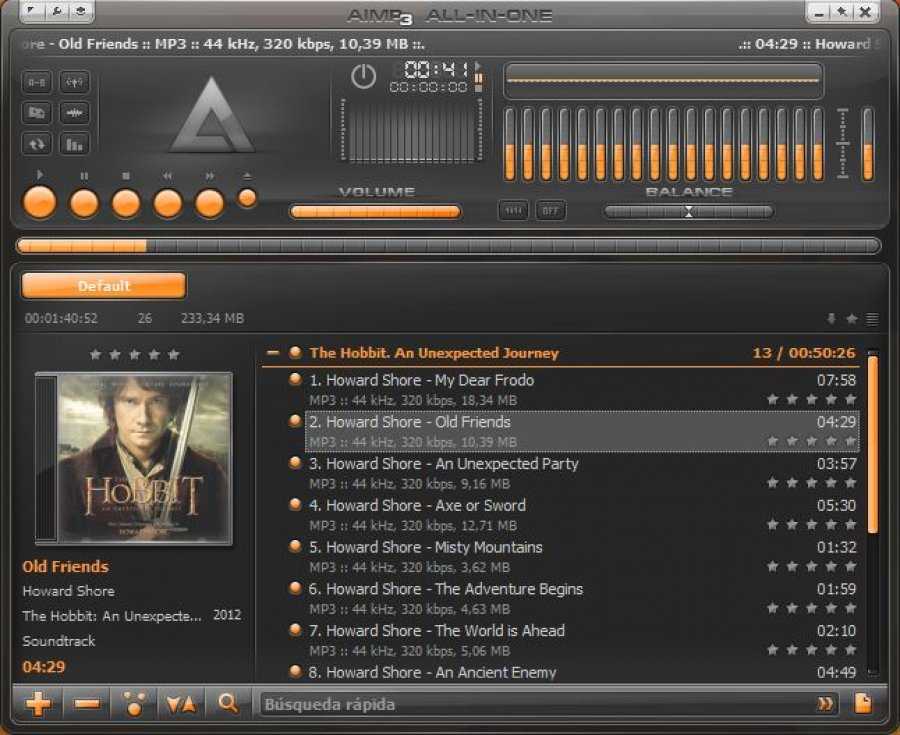Click the new playlist page icon
Viewport: 900px width, 735px height.
click(862, 704)
